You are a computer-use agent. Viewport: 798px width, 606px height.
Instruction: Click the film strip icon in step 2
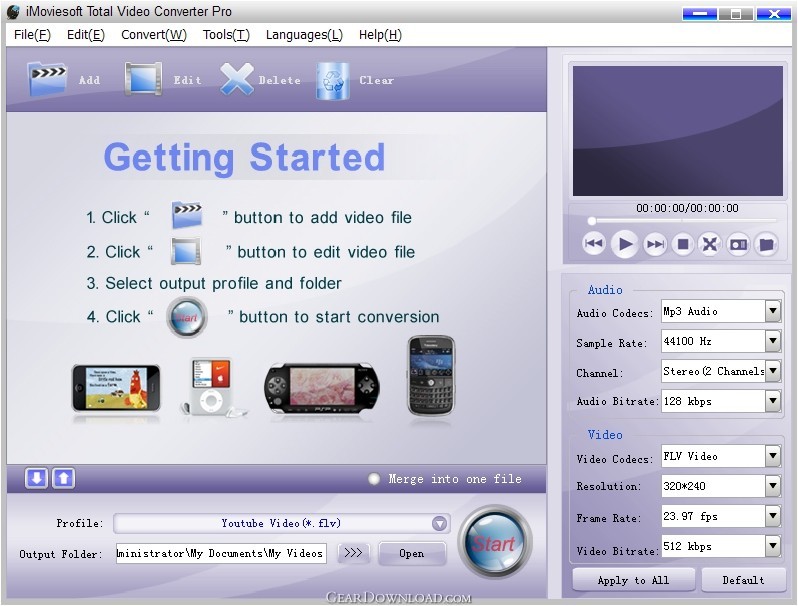[186, 251]
